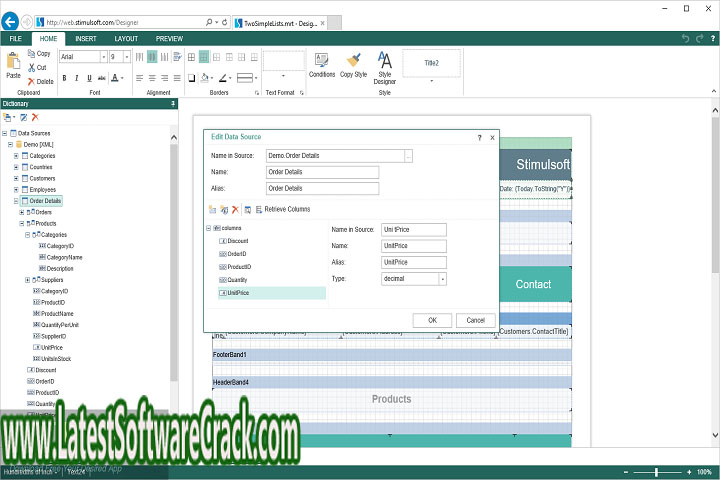
Task: Click the Name in Source Demo.Order Details field
Action: click(x=335, y=156)
